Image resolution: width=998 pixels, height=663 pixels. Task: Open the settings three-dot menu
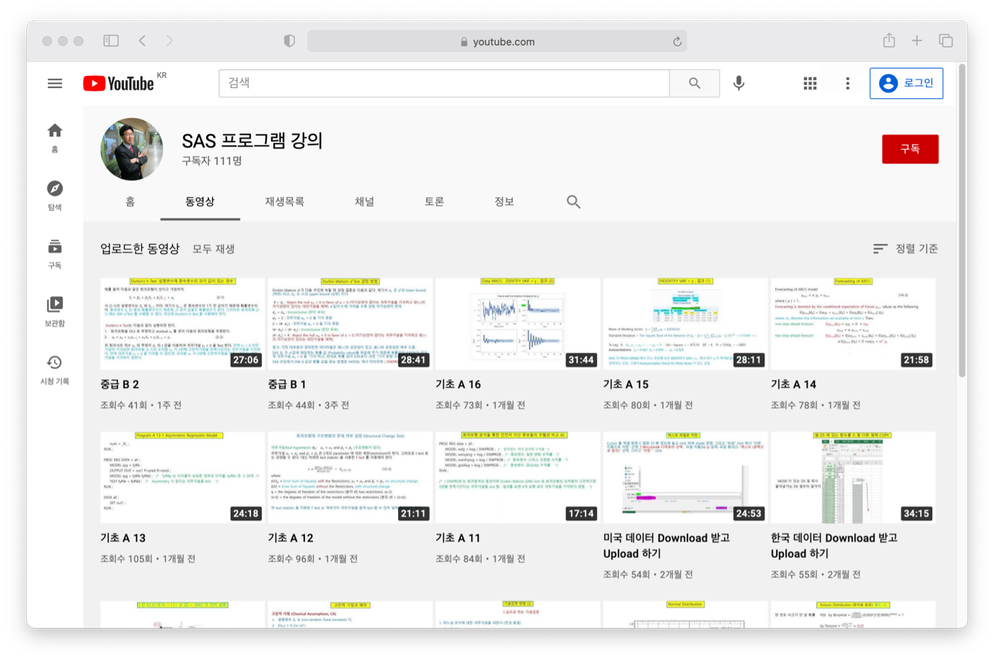[847, 83]
